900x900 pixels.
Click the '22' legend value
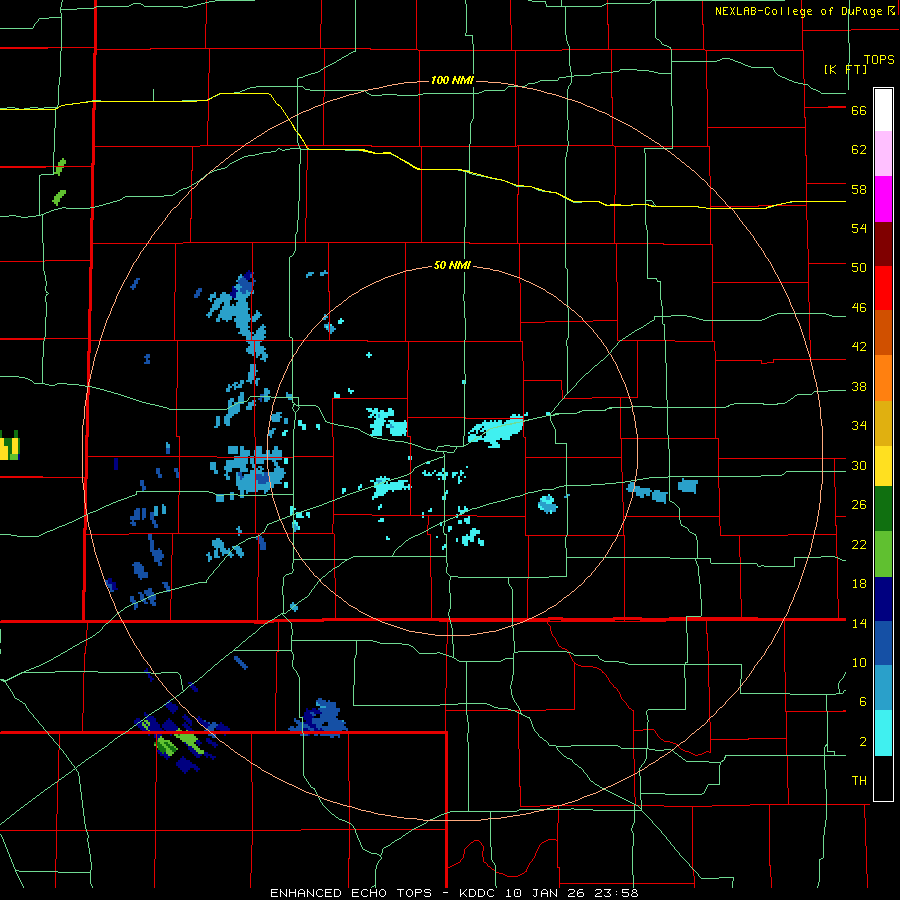coord(859,544)
